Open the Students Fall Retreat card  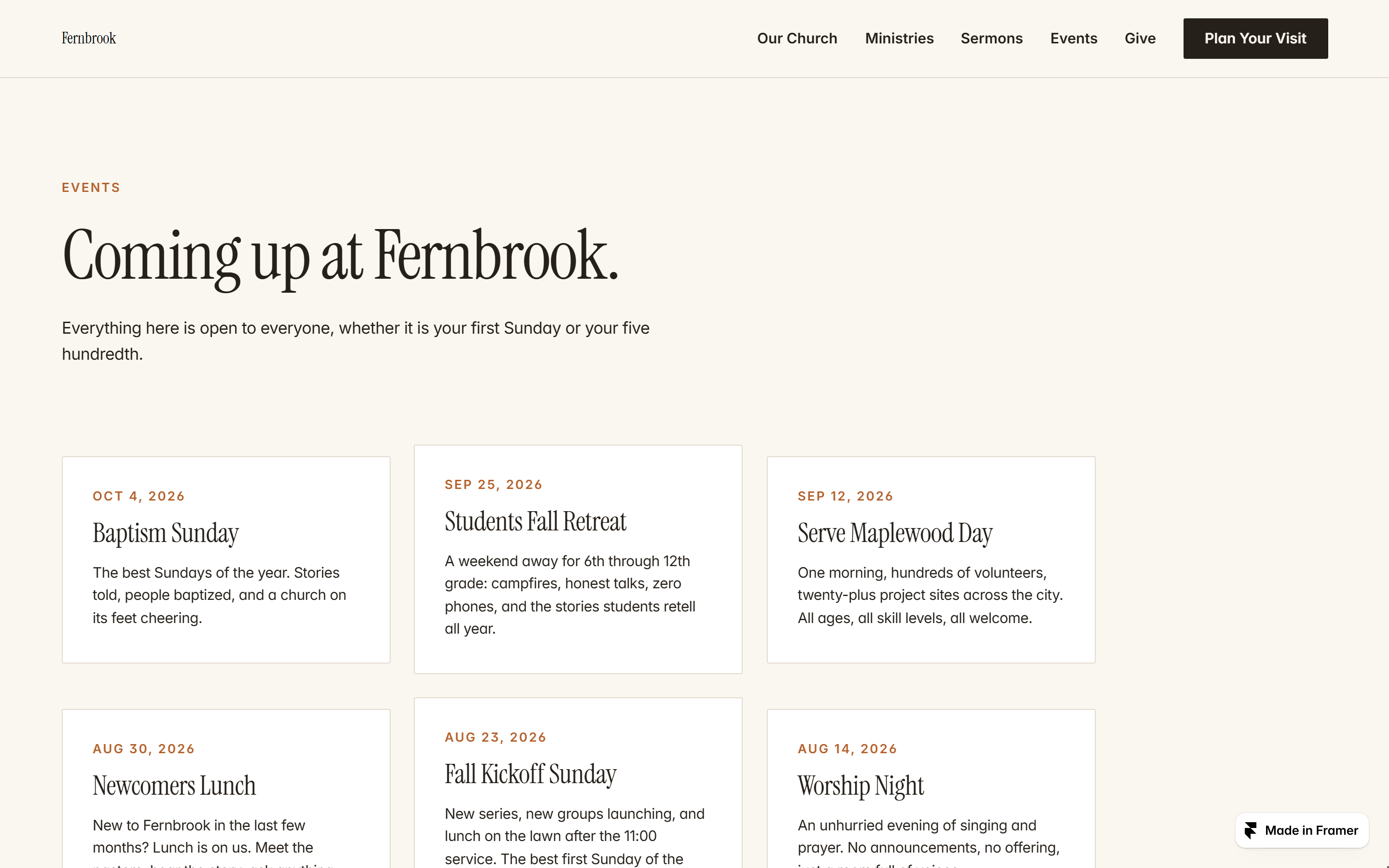(578, 559)
